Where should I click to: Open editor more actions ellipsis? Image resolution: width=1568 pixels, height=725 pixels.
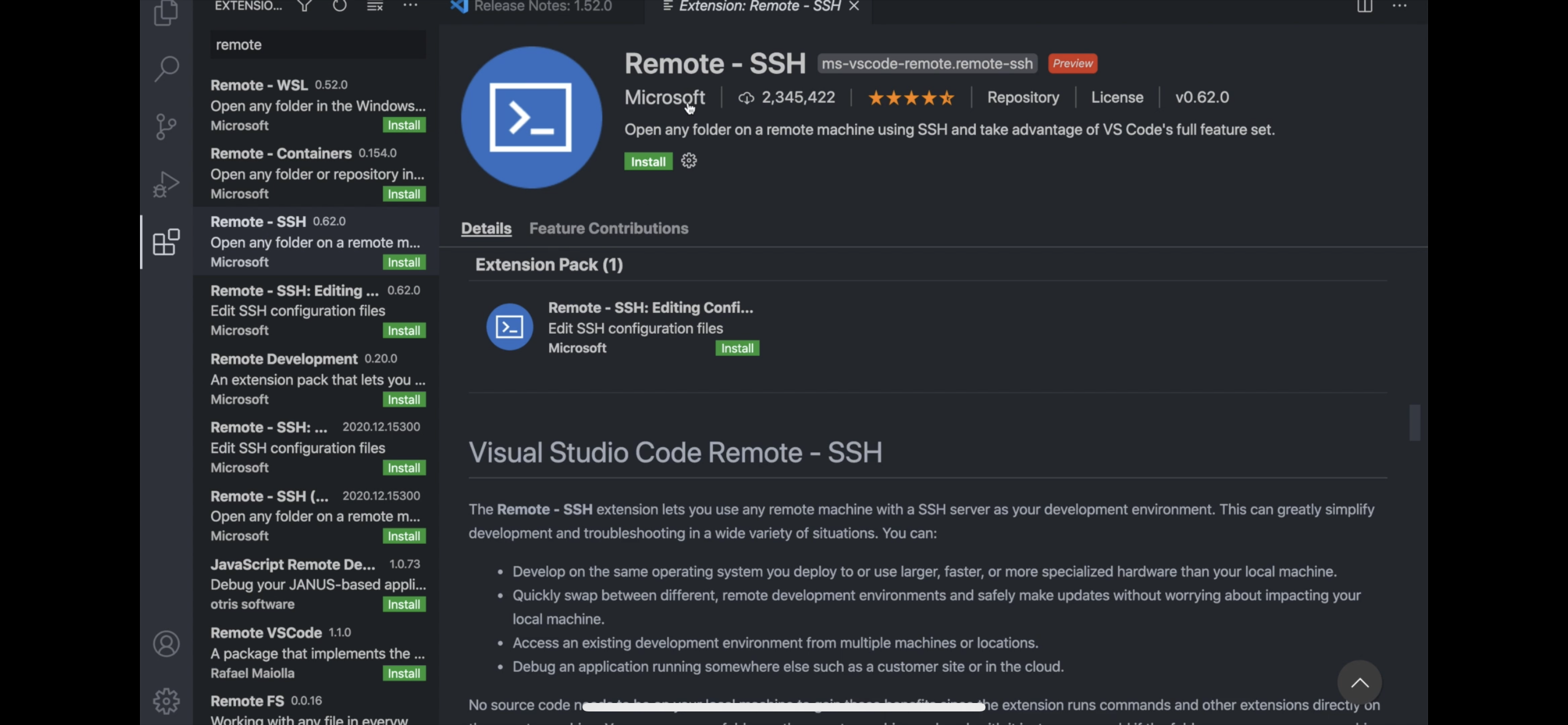(x=1399, y=6)
